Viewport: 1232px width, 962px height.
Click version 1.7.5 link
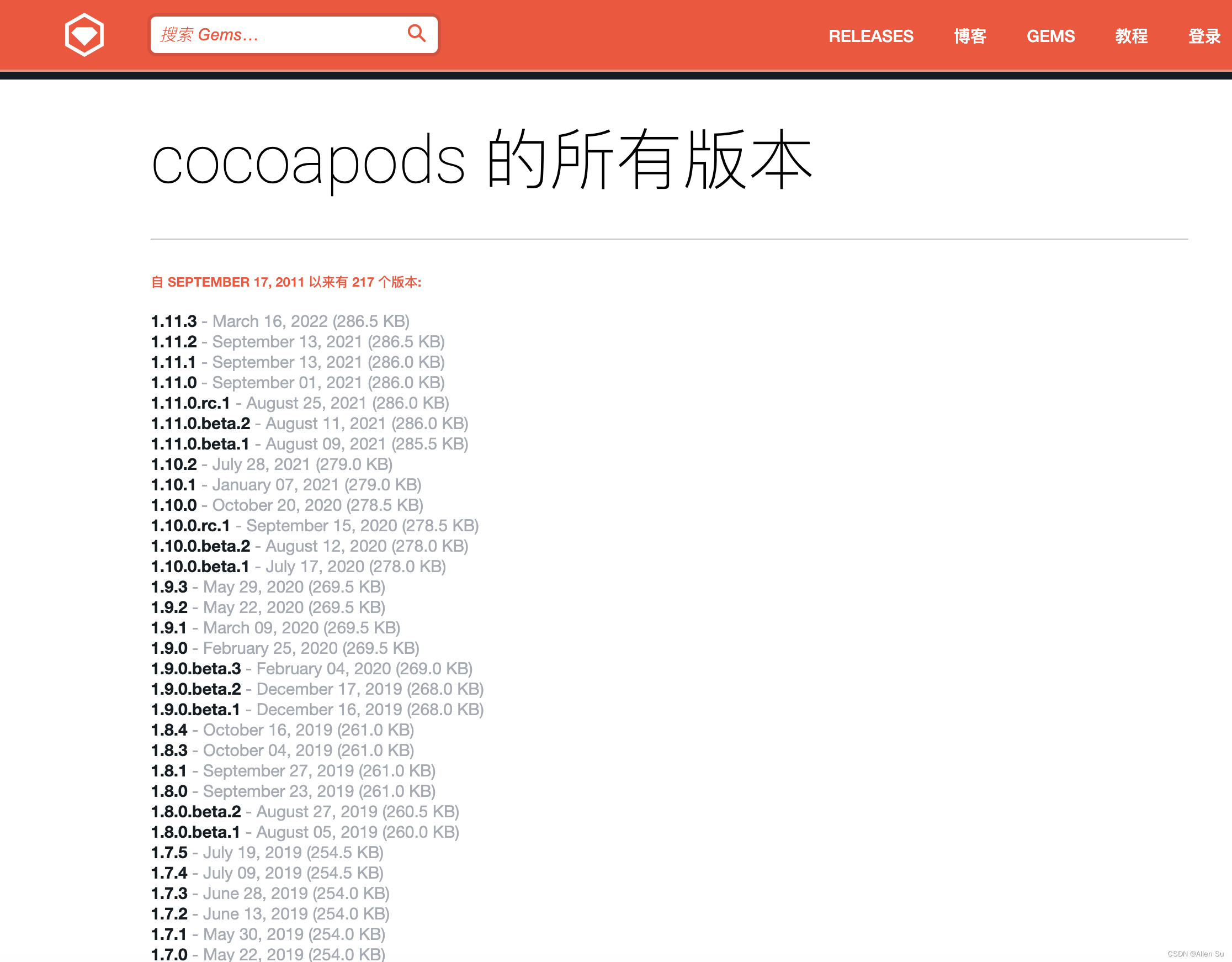[169, 853]
